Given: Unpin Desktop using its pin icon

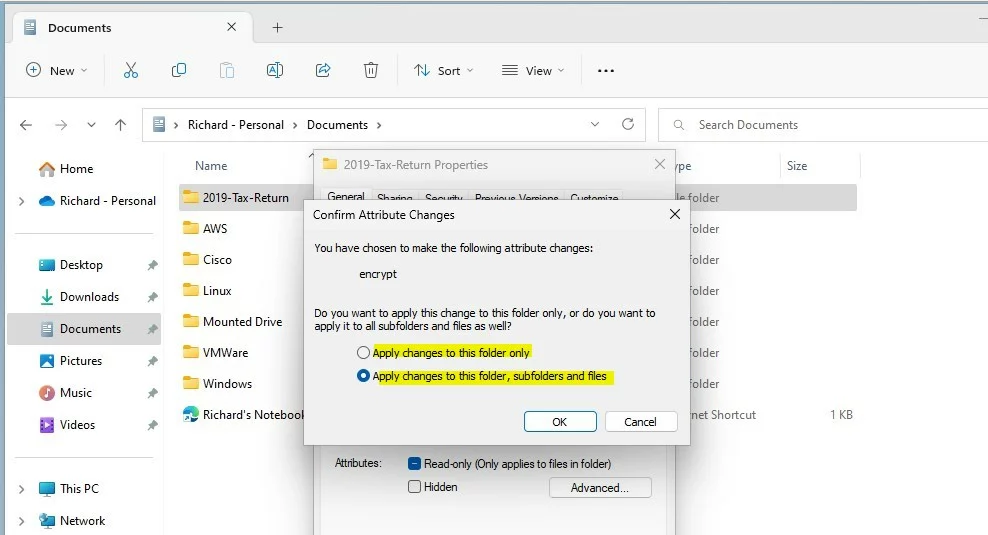Looking at the screenshot, I should [152, 265].
